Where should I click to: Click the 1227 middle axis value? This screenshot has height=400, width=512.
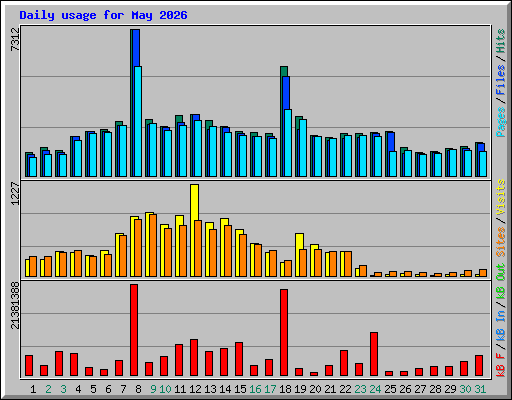(15, 194)
